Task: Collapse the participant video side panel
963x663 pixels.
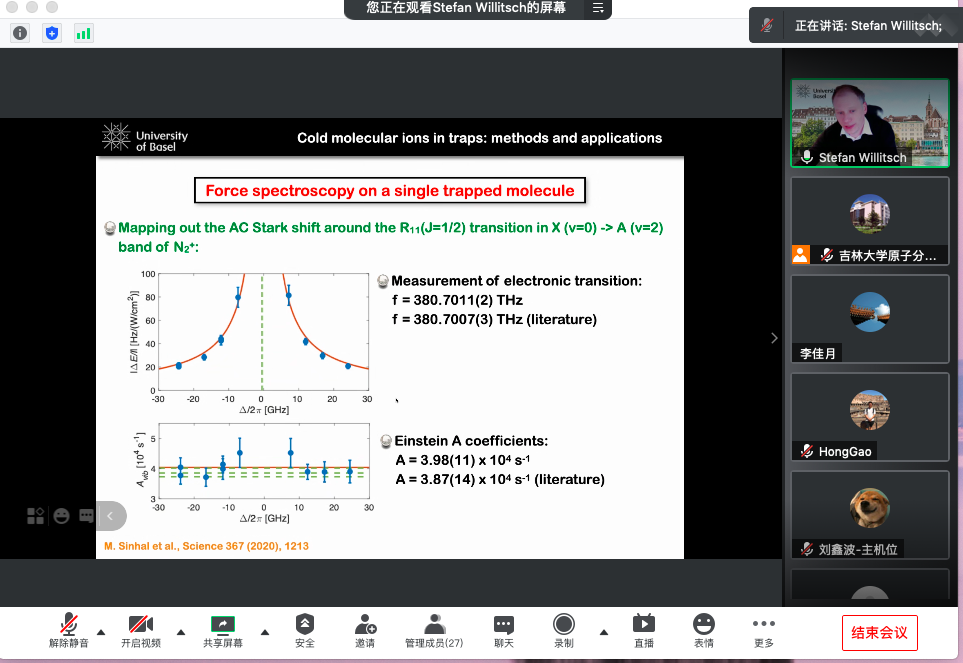Action: coord(774,338)
